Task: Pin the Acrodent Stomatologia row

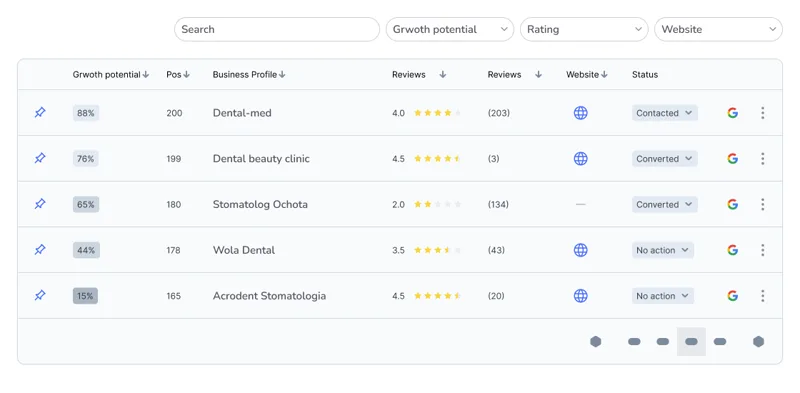Action: [x=40, y=296]
